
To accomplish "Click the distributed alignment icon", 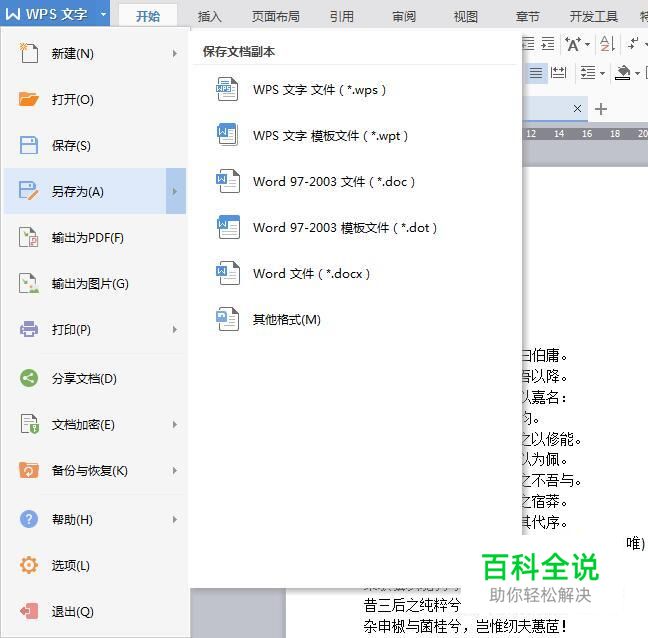I will tap(558, 73).
